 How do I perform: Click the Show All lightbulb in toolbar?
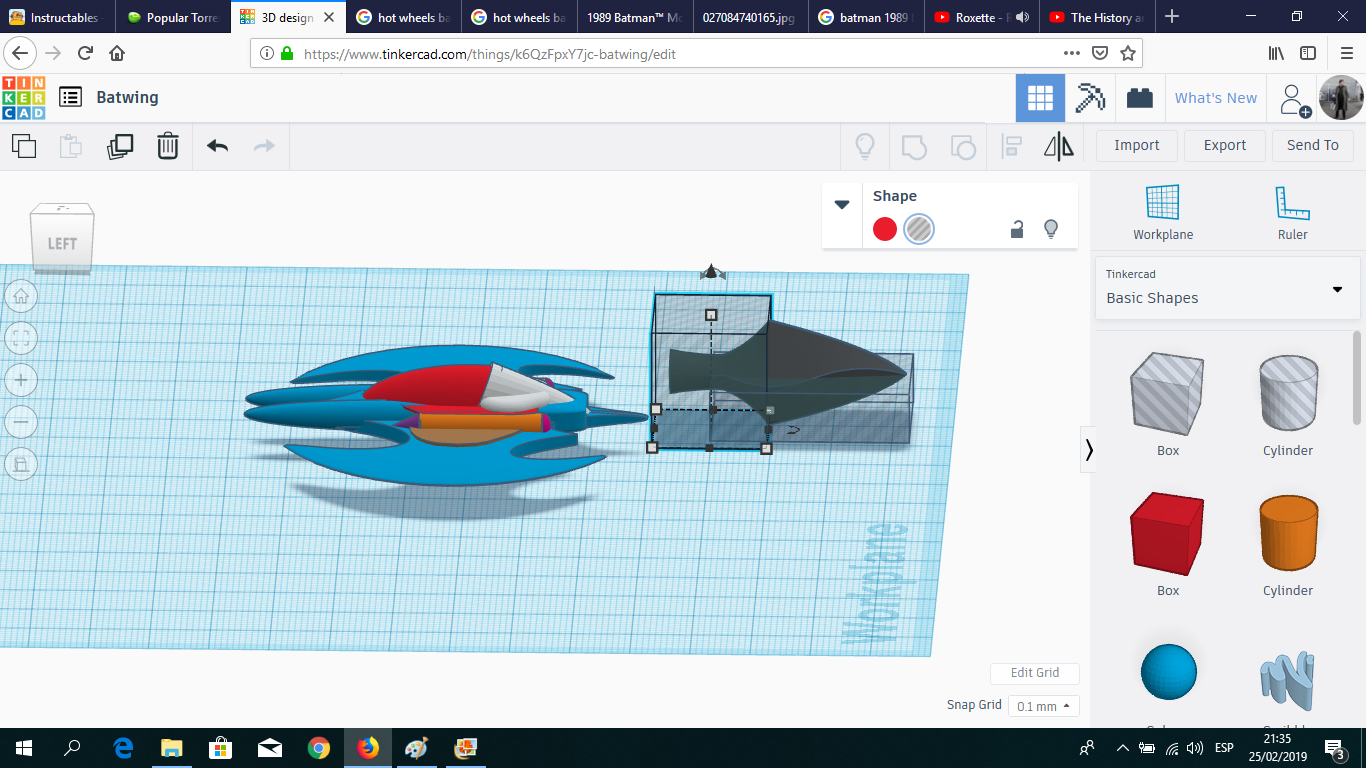coord(865,147)
